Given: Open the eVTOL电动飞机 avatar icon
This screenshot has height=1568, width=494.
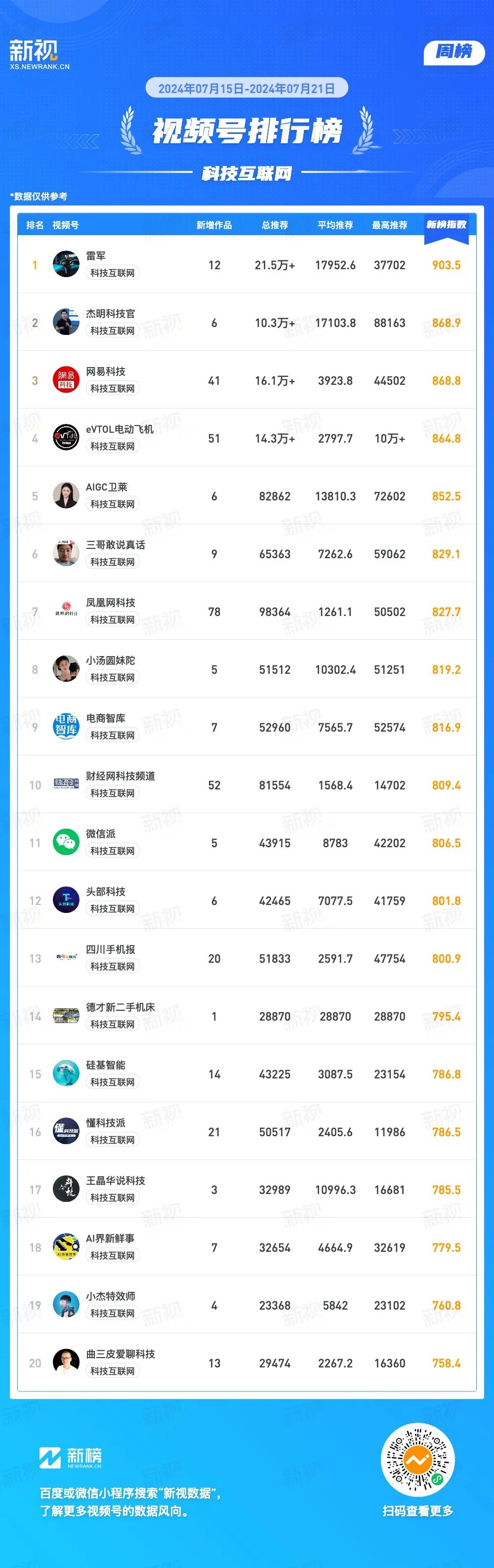Looking at the screenshot, I should tap(66, 438).
